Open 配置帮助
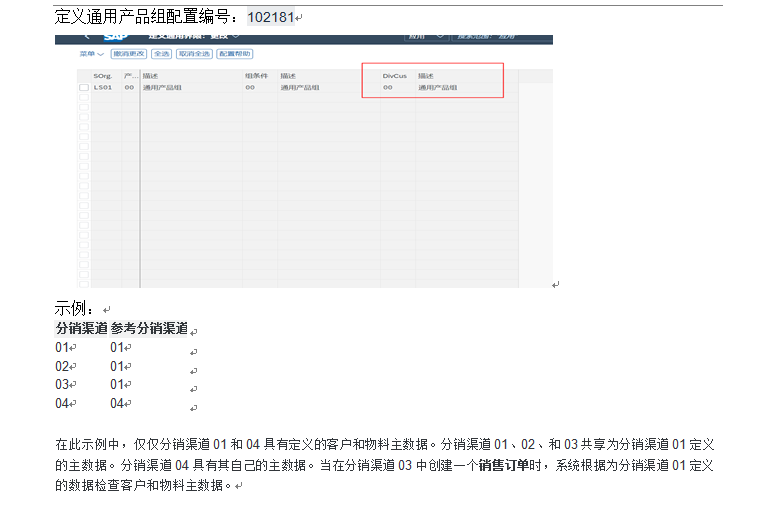777x523 pixels. 235,54
